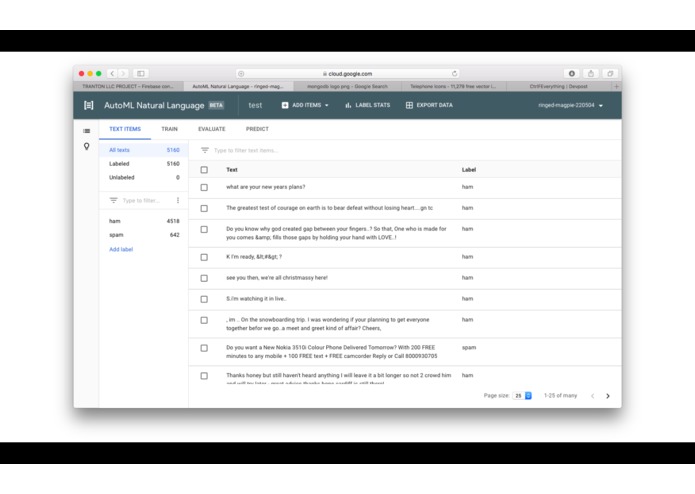The height and width of the screenshot is (494, 695).
Task: Open the datasets list icon in left sidebar
Action: click(86, 131)
